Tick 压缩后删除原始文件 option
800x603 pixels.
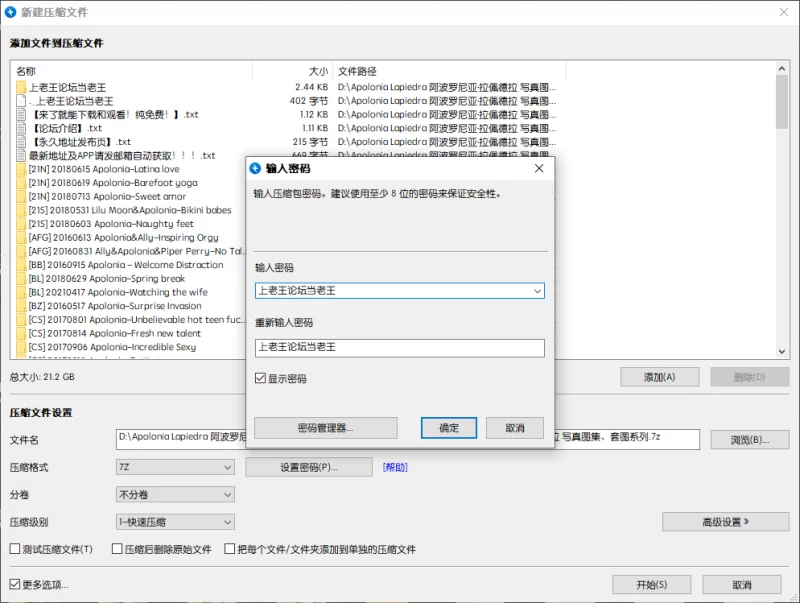(117, 549)
